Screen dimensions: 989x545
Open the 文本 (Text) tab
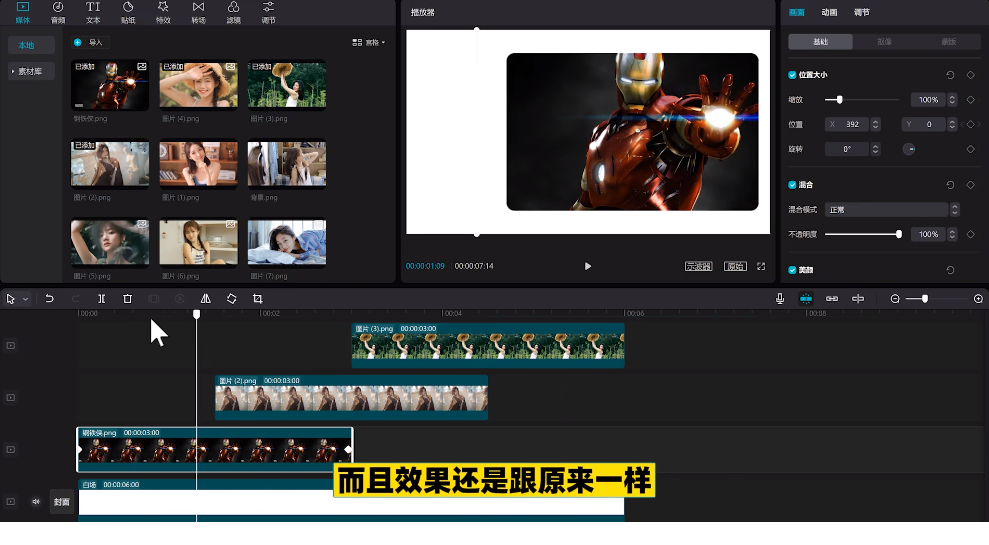point(93,13)
